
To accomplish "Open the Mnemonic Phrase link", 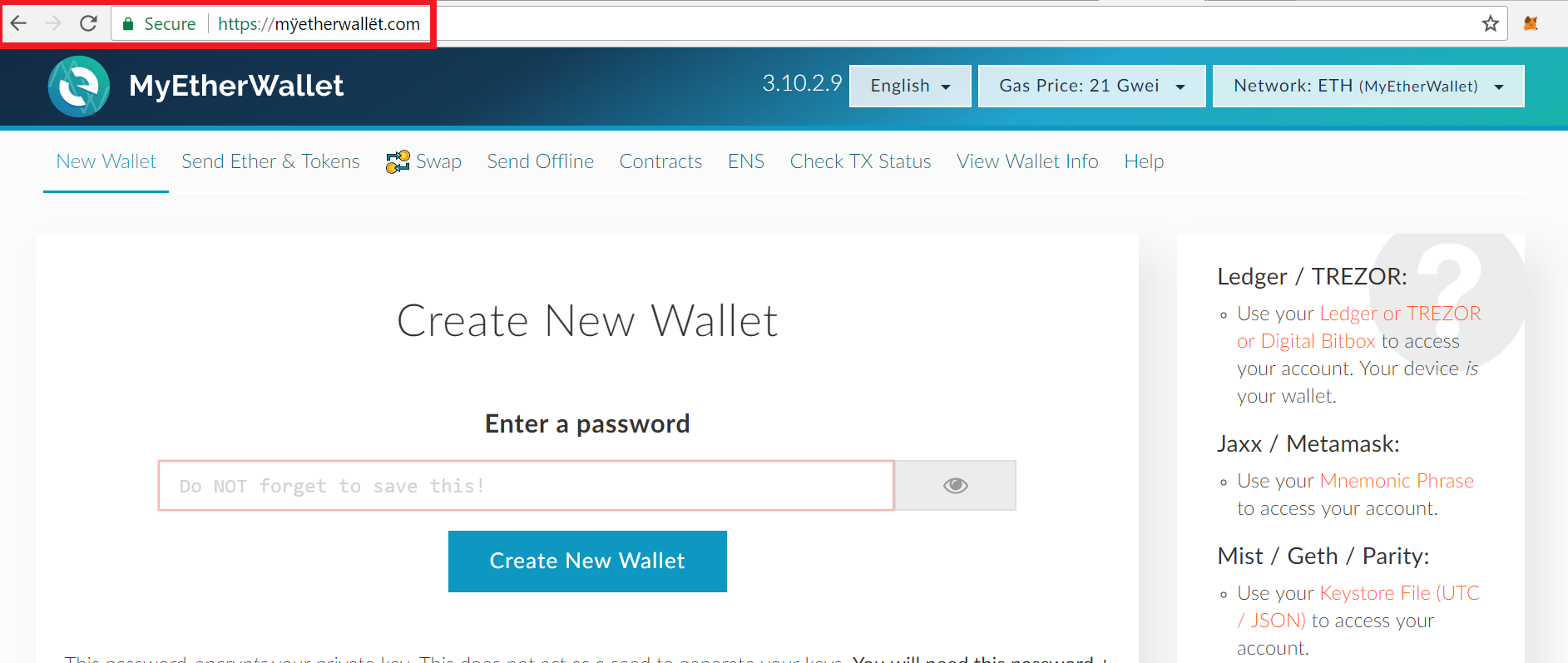I will [x=1397, y=481].
